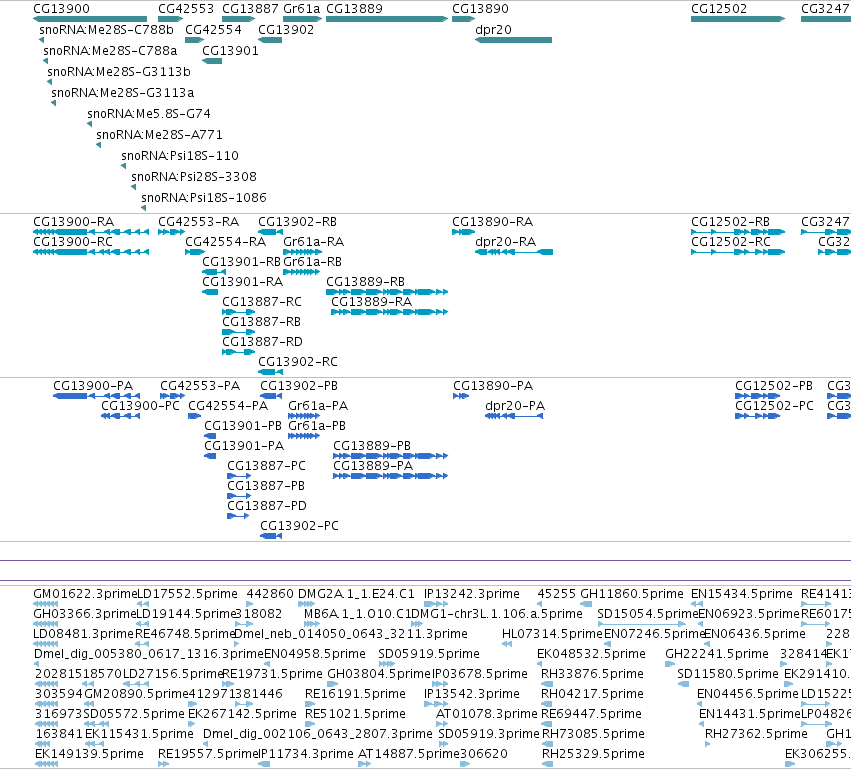
Task: Click the dpr20 gene feature
Action: click(513, 40)
